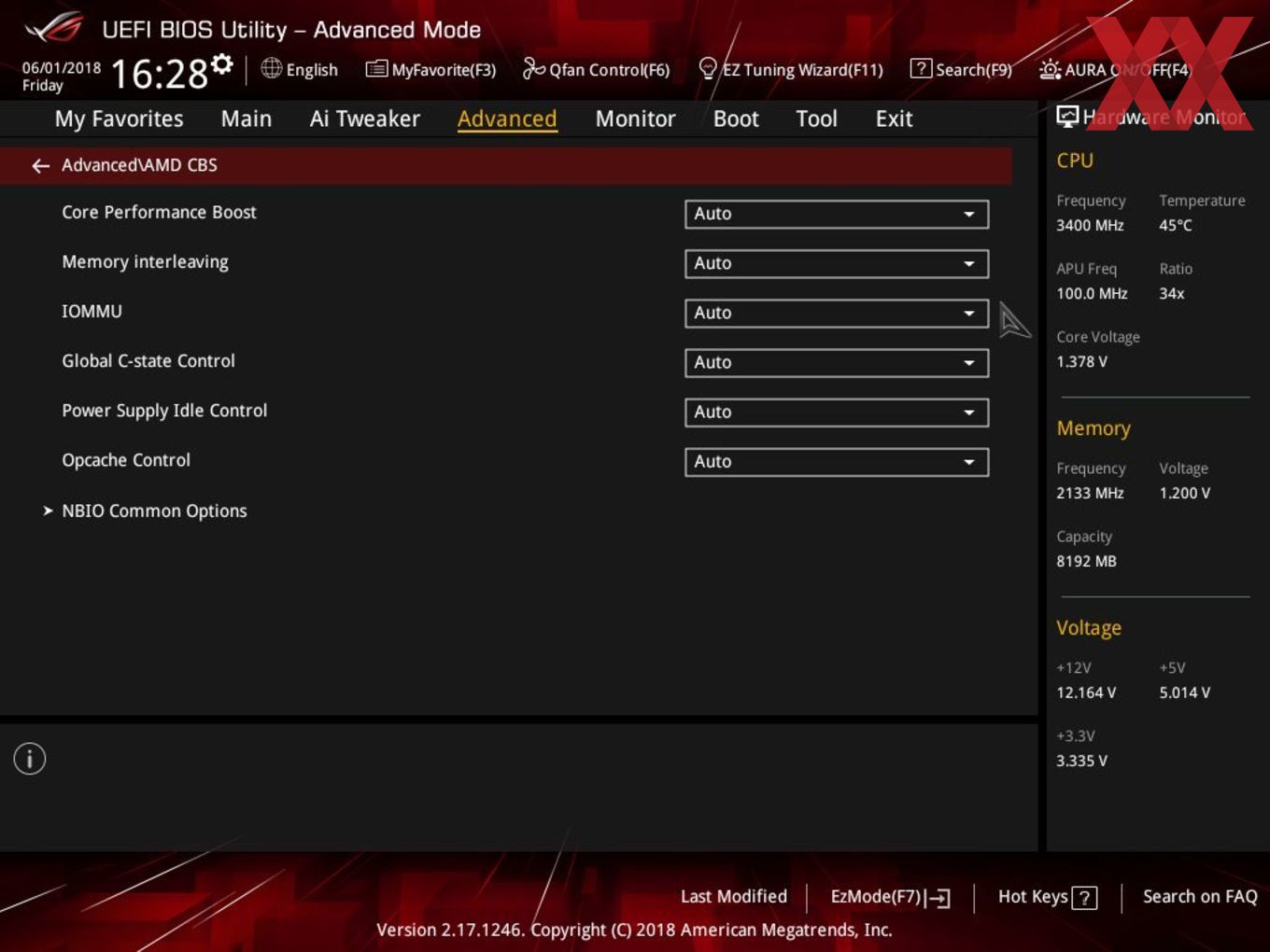Open the Boot tab
This screenshot has width=1270, height=952.
(x=736, y=119)
